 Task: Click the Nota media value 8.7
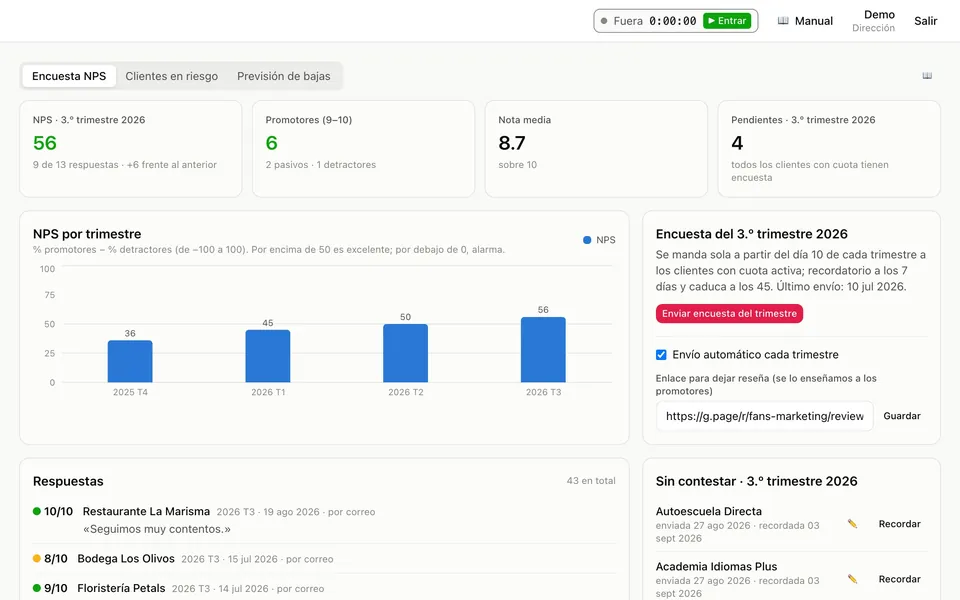512,143
